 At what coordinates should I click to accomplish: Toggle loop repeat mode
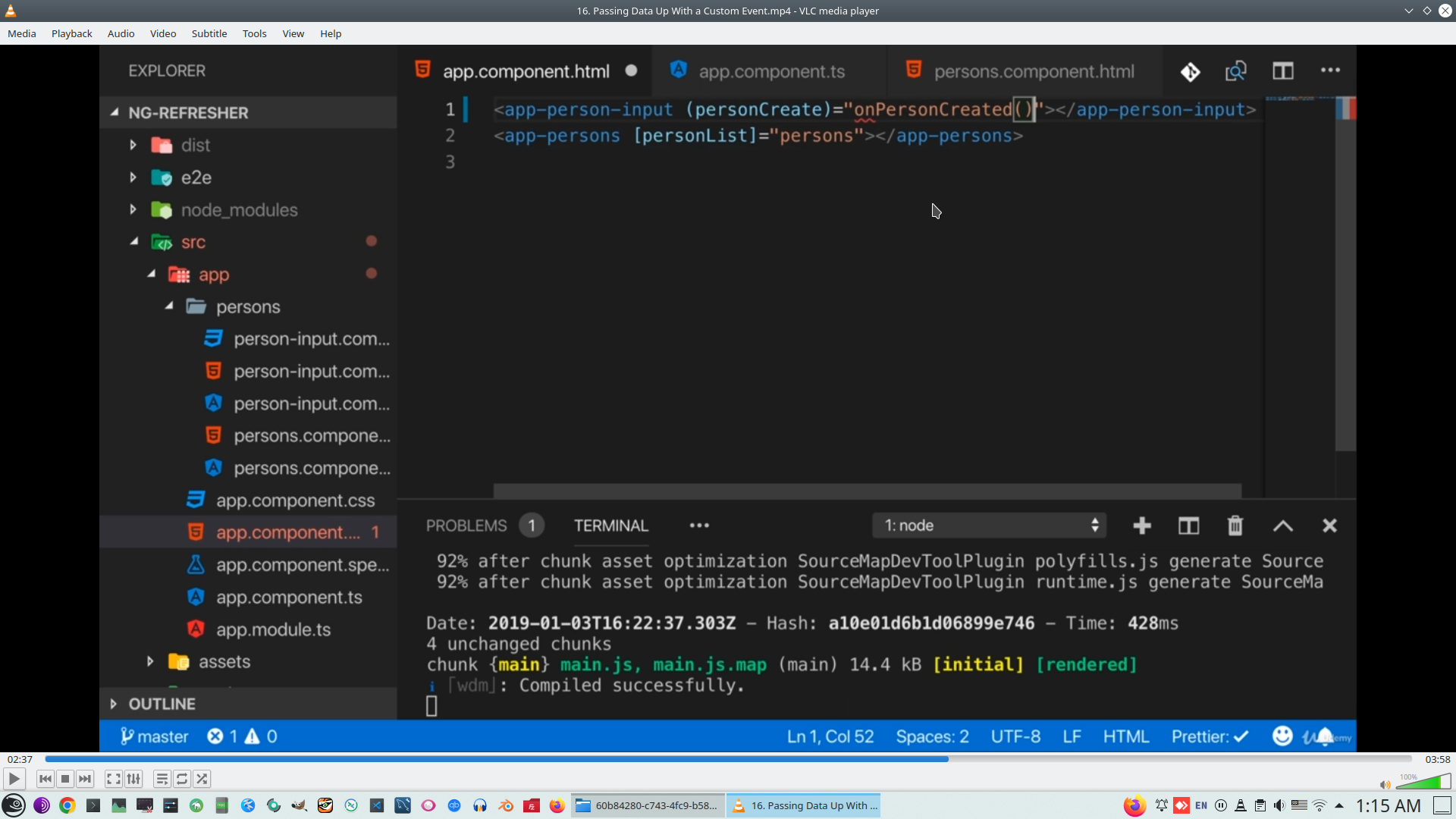pyautogui.click(x=182, y=779)
